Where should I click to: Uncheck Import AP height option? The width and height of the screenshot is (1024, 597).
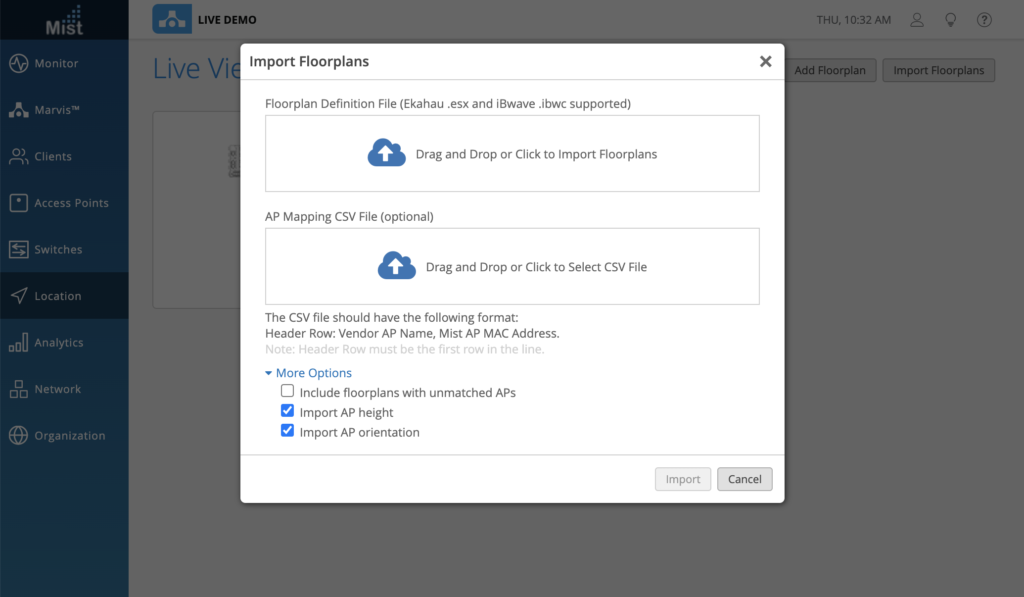pyautogui.click(x=288, y=412)
